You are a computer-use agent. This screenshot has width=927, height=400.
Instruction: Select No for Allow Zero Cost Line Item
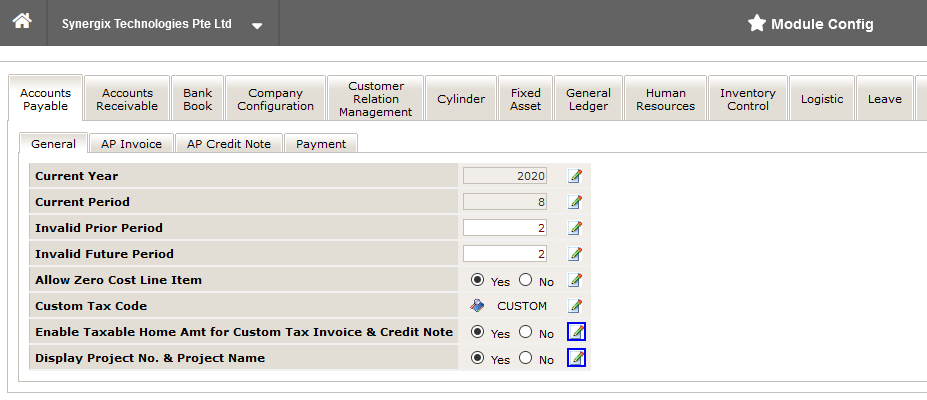pyautogui.click(x=526, y=279)
